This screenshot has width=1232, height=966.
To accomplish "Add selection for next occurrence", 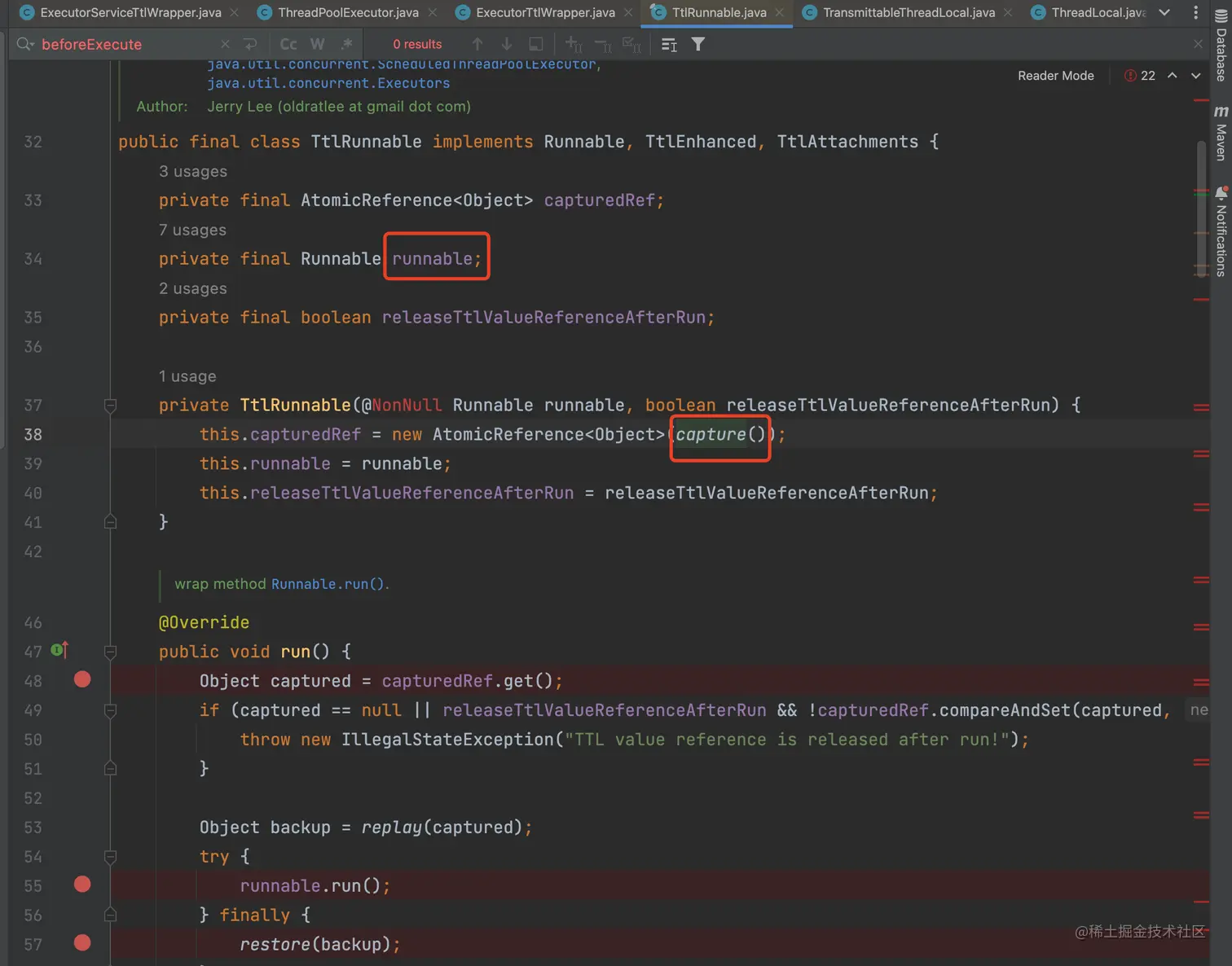I will (x=574, y=44).
